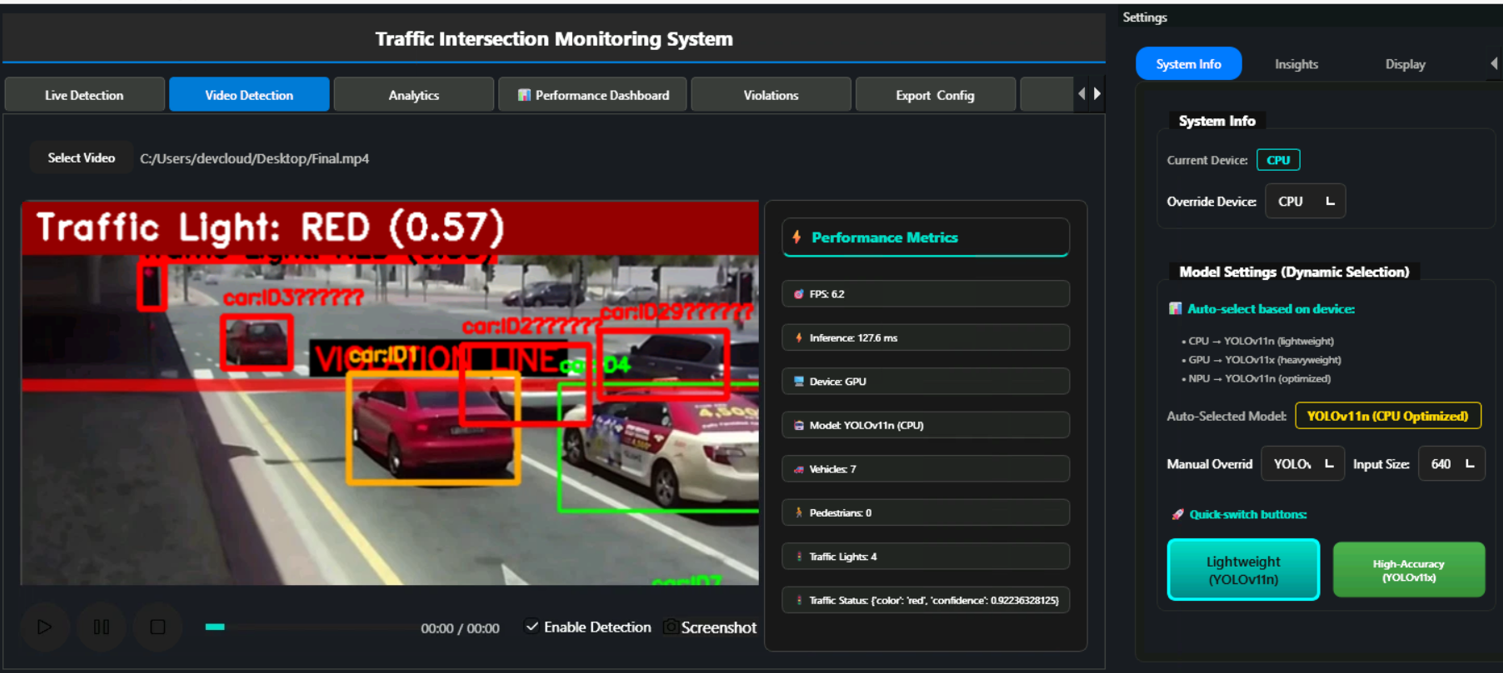Open the Display settings tab

click(x=1405, y=64)
